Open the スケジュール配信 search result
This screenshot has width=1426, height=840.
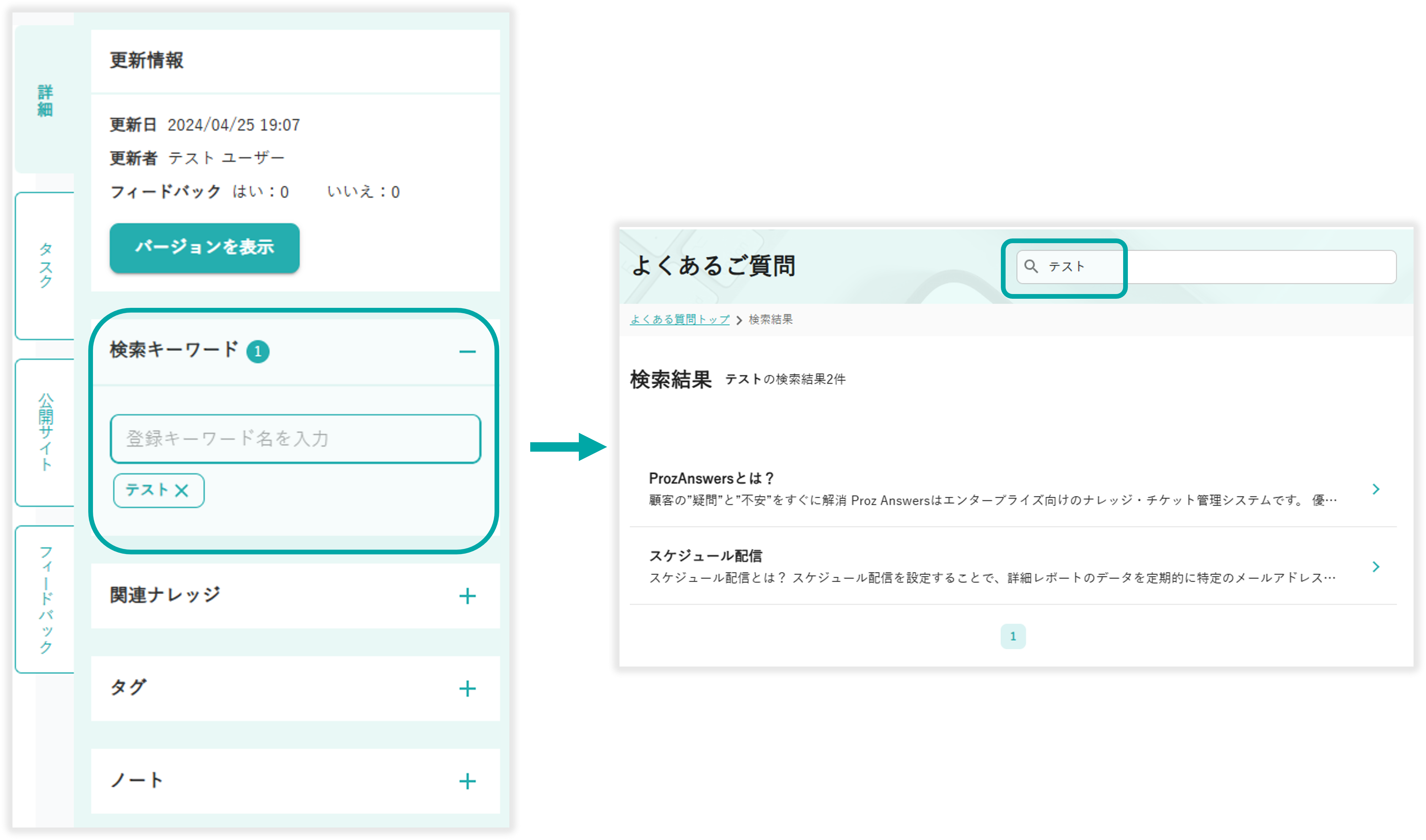click(x=705, y=556)
